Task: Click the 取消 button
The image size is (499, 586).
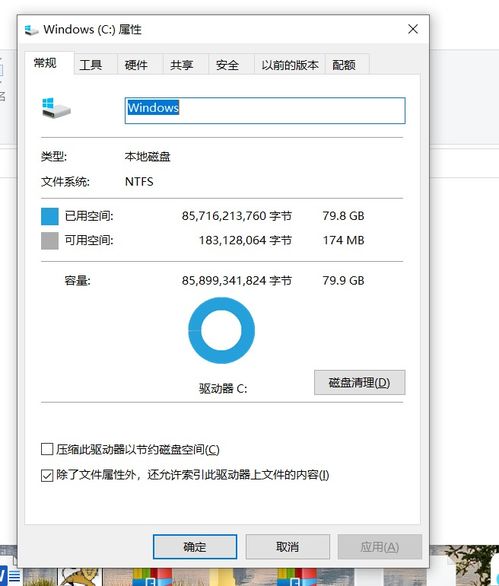Action: (x=287, y=547)
